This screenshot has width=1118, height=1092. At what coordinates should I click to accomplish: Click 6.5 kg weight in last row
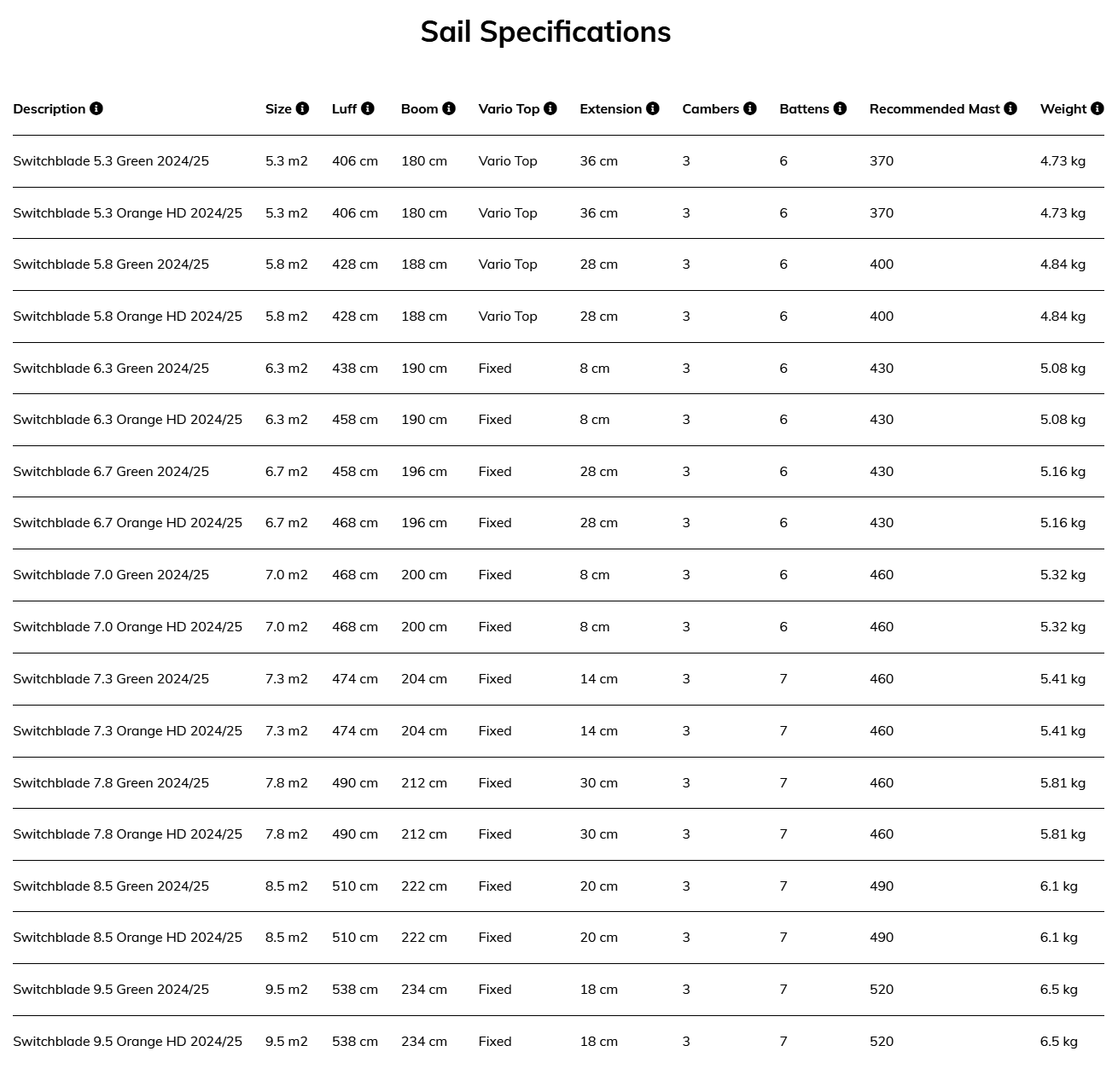(1059, 1042)
